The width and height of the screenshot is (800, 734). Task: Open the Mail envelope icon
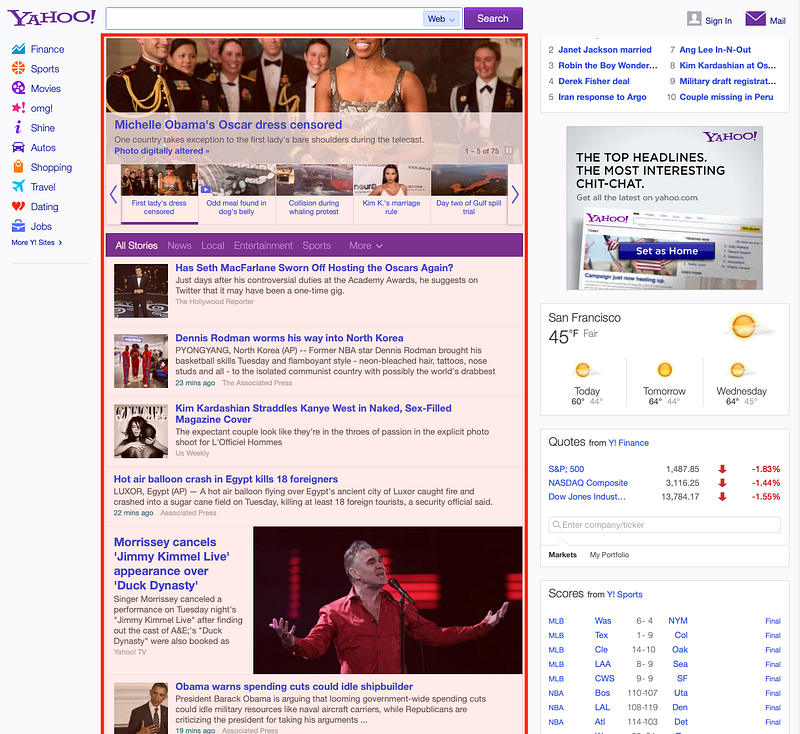pos(755,18)
